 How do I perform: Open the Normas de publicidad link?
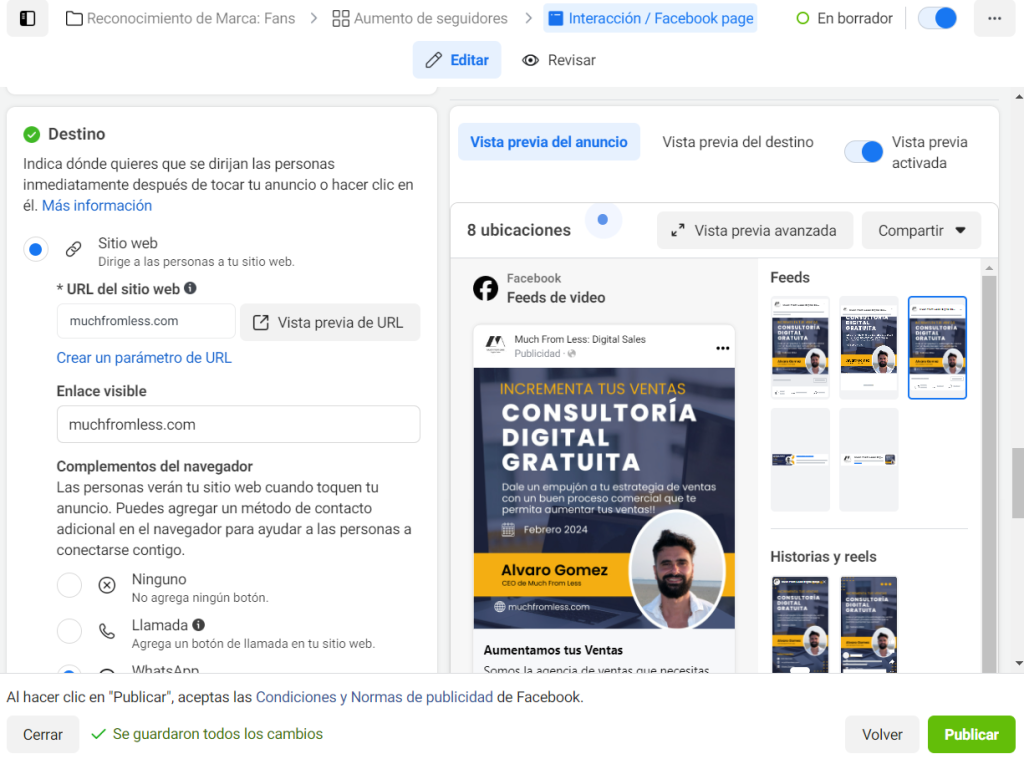coord(422,697)
